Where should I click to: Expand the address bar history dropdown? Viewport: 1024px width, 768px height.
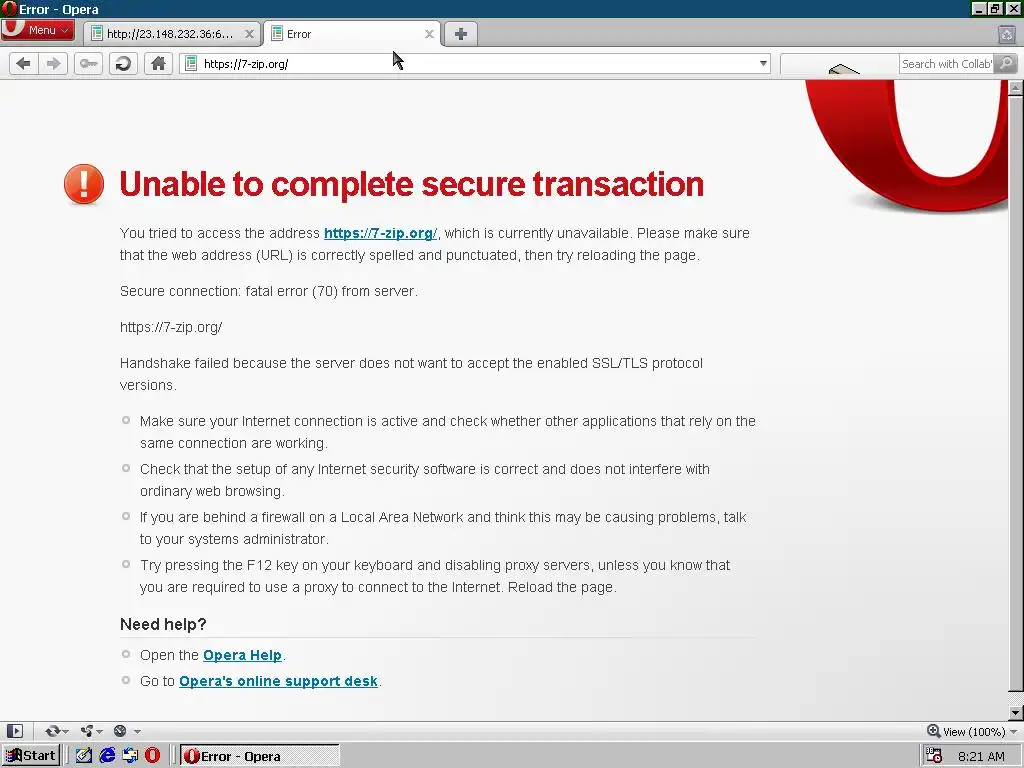click(x=763, y=63)
